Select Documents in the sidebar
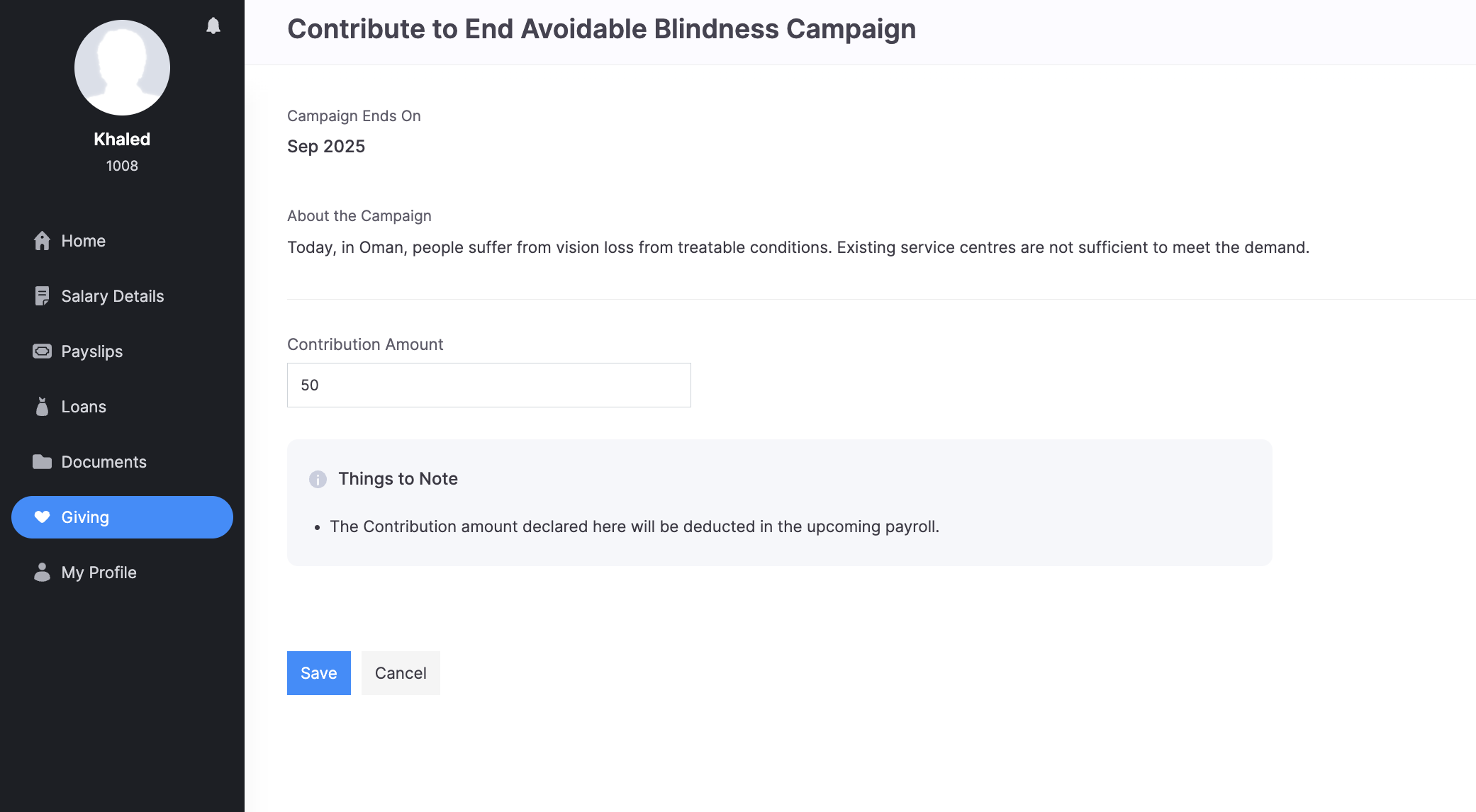 point(104,462)
